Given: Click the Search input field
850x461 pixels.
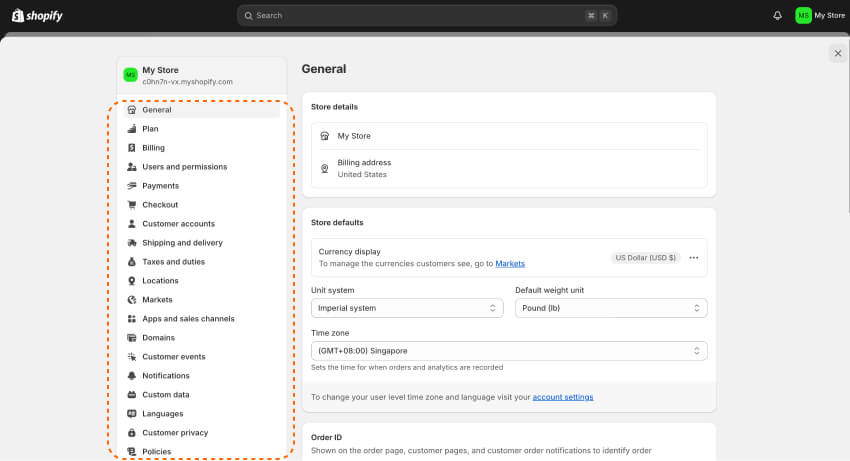Looking at the screenshot, I should click(x=427, y=16).
